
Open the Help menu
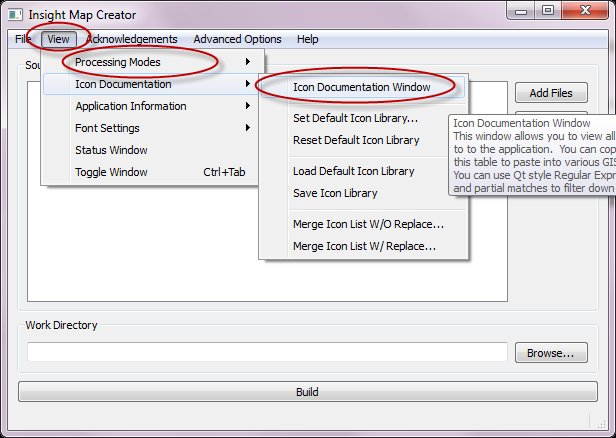[x=308, y=39]
